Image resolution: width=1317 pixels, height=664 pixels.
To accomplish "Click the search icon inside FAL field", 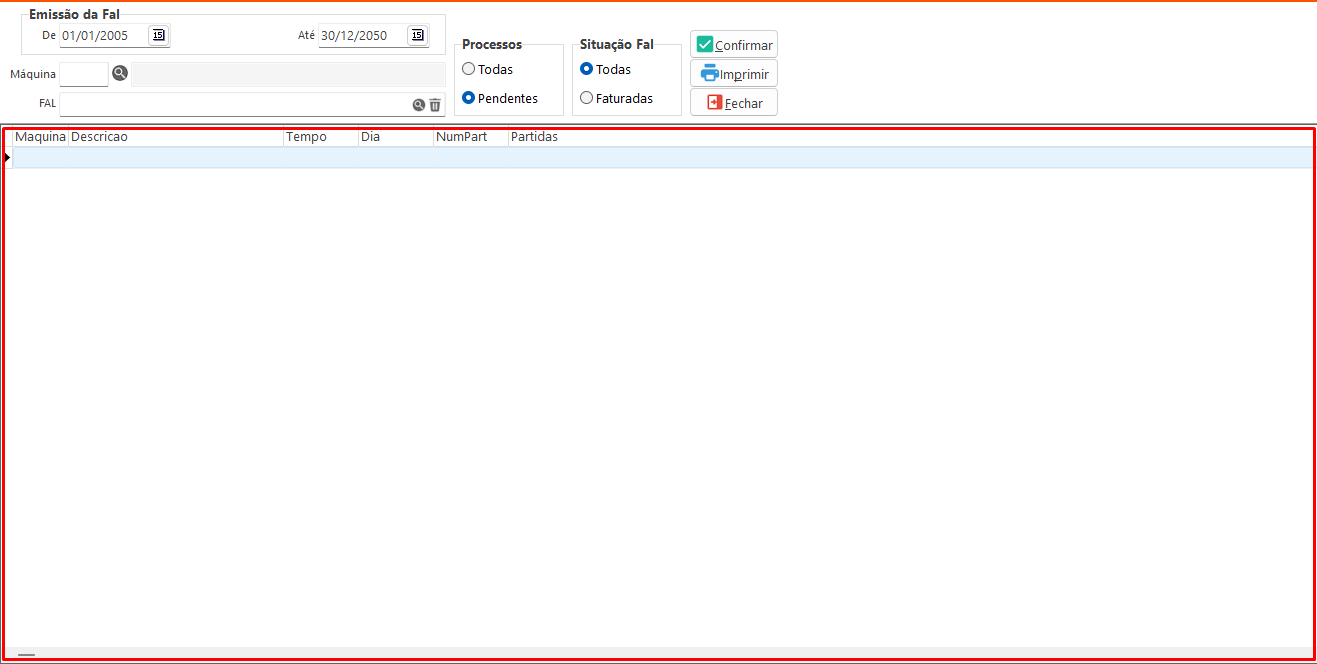I will point(419,104).
